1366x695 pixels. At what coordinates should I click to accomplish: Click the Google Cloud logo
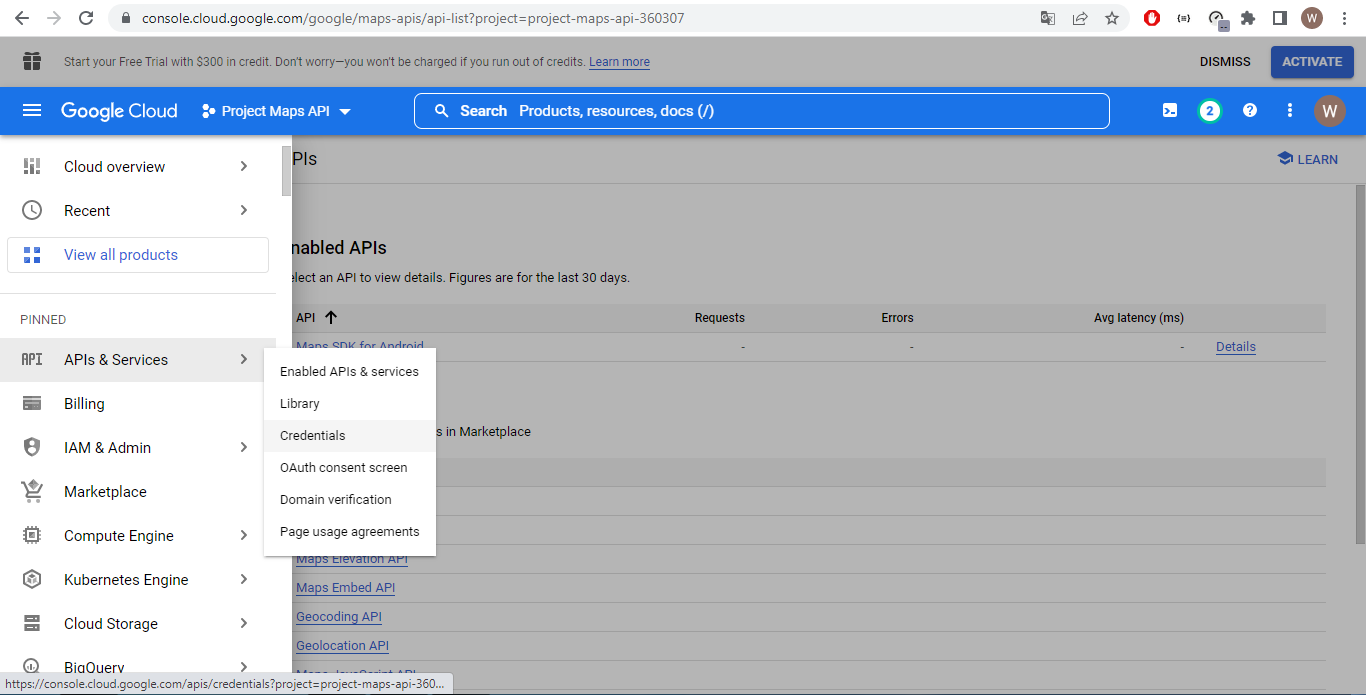point(119,111)
